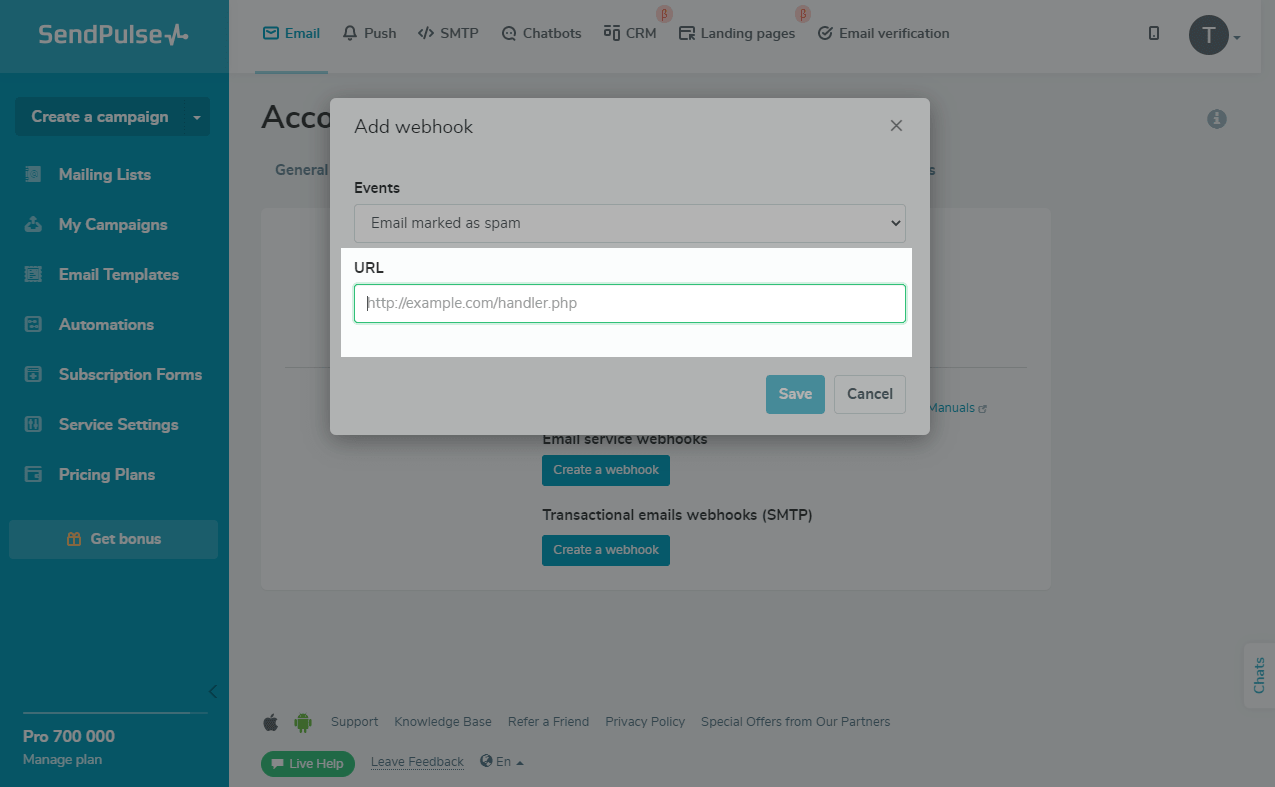Viewport: 1275px width, 787px height.
Task: Click the info icon near page title
Action: click(1217, 119)
